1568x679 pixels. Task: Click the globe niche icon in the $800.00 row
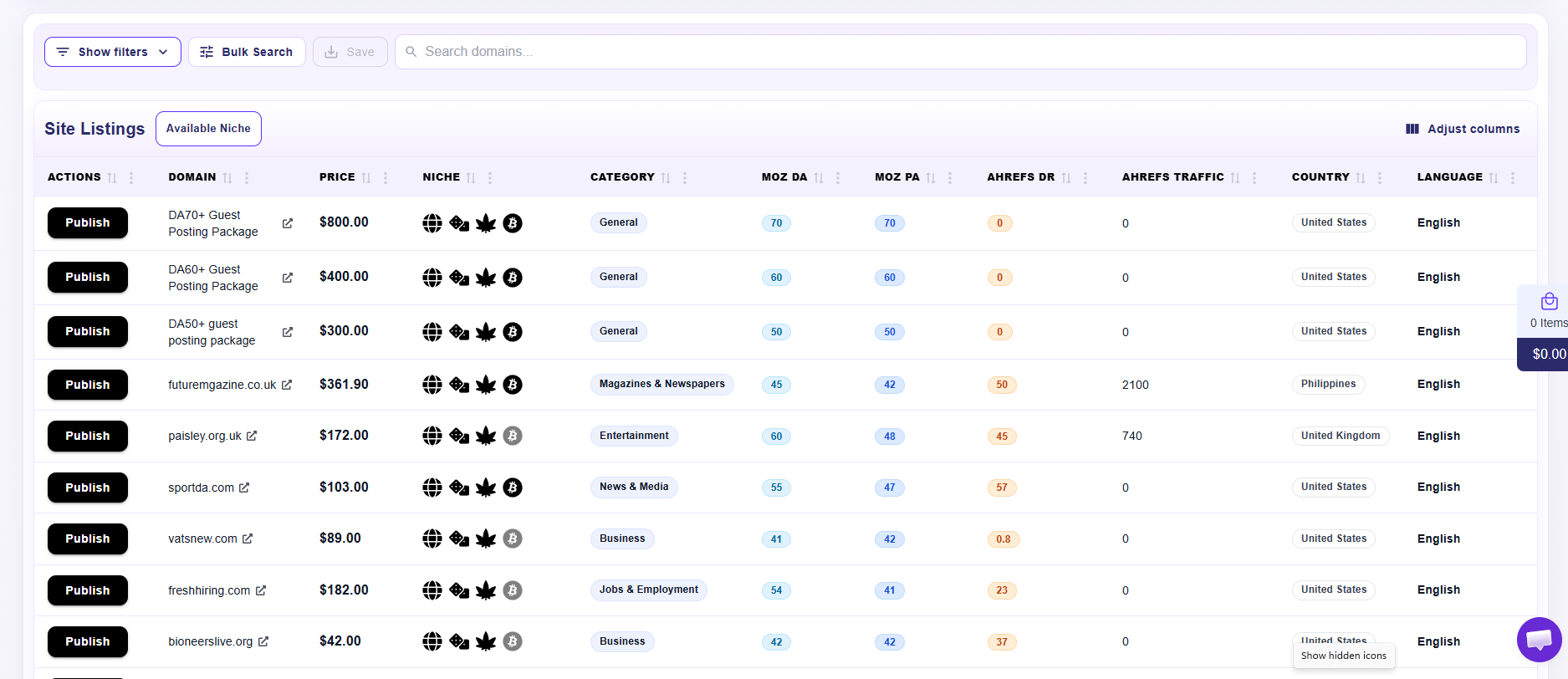(432, 223)
